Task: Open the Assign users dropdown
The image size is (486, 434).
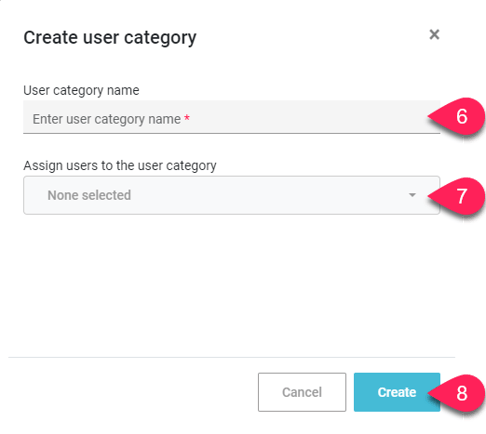Action: [232, 195]
